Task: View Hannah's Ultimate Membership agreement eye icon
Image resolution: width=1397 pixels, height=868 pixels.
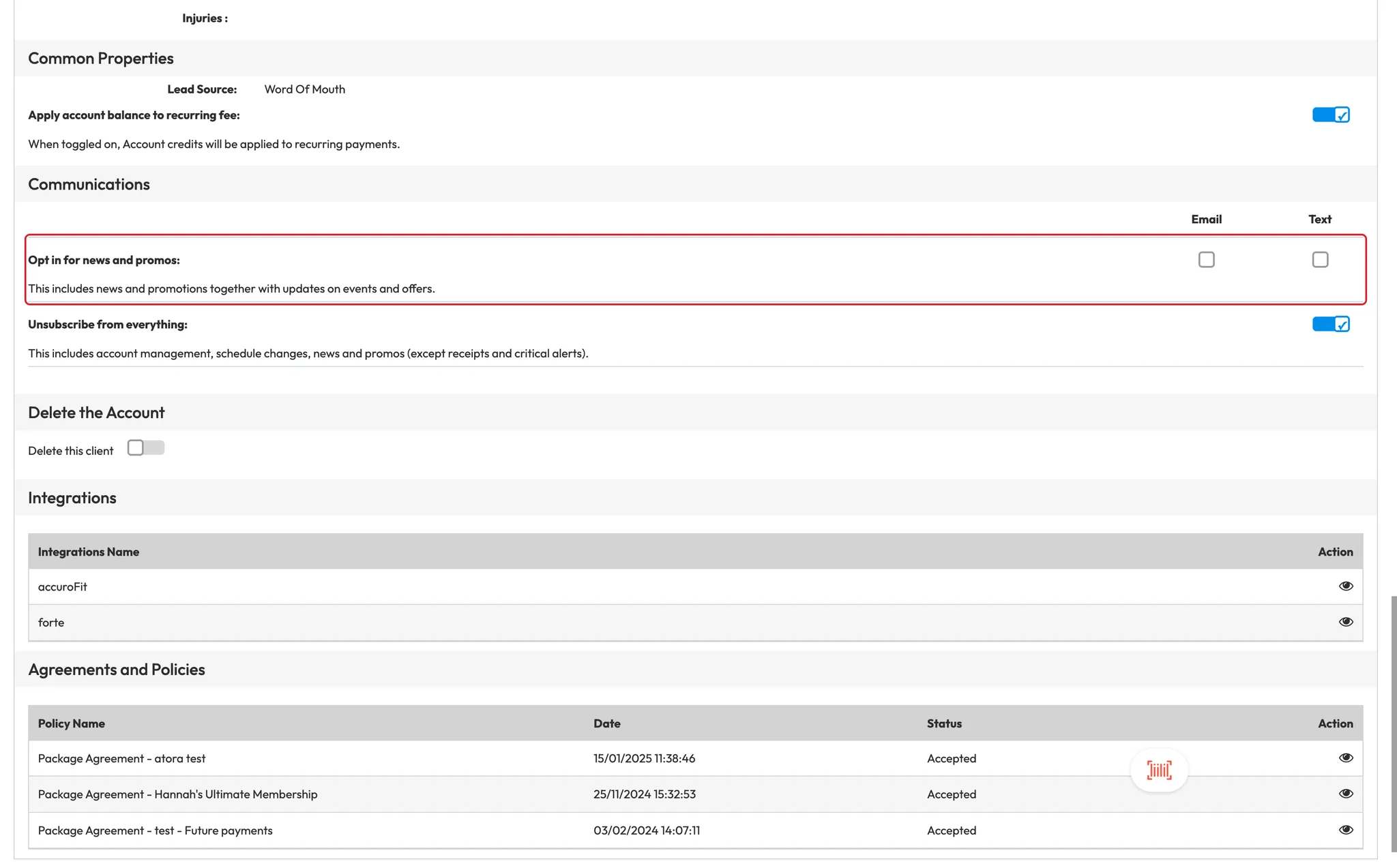Action: (1345, 794)
